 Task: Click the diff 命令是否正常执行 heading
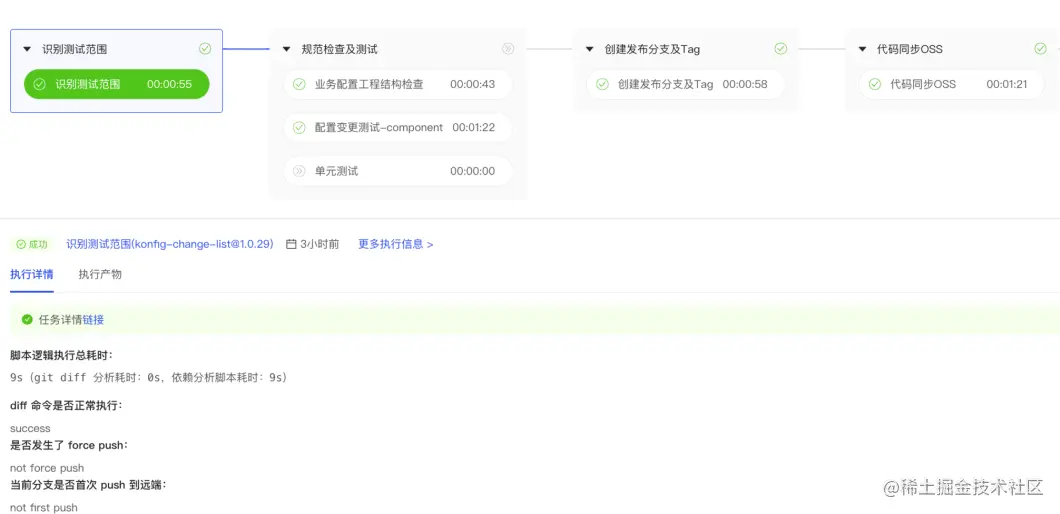click(66, 406)
